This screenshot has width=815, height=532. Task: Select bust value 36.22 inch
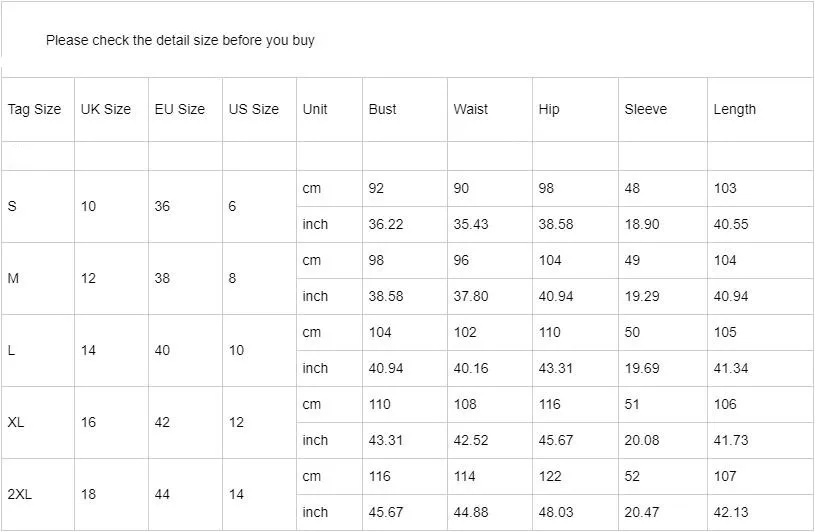click(x=386, y=224)
